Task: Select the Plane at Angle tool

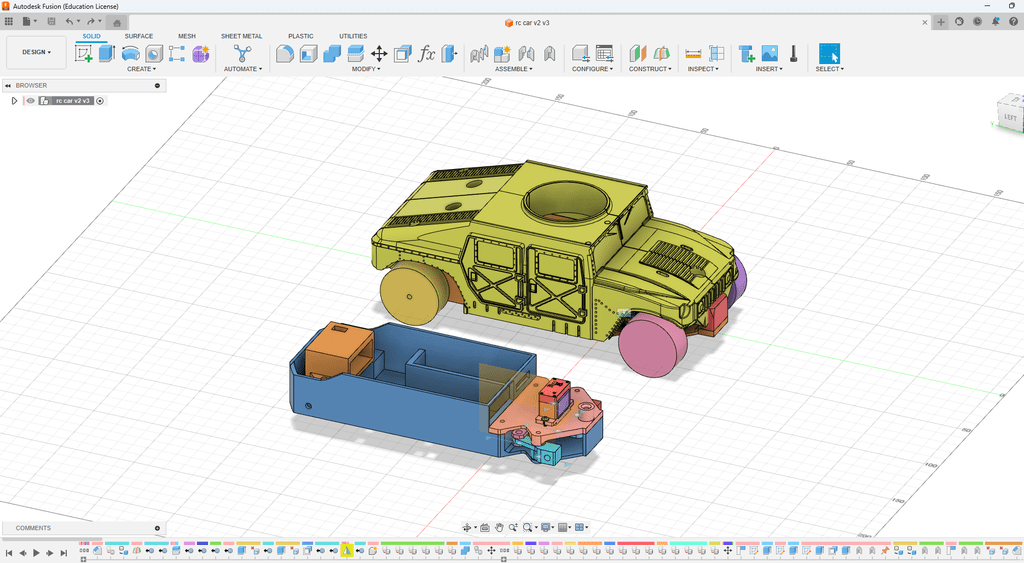Action: (661, 54)
